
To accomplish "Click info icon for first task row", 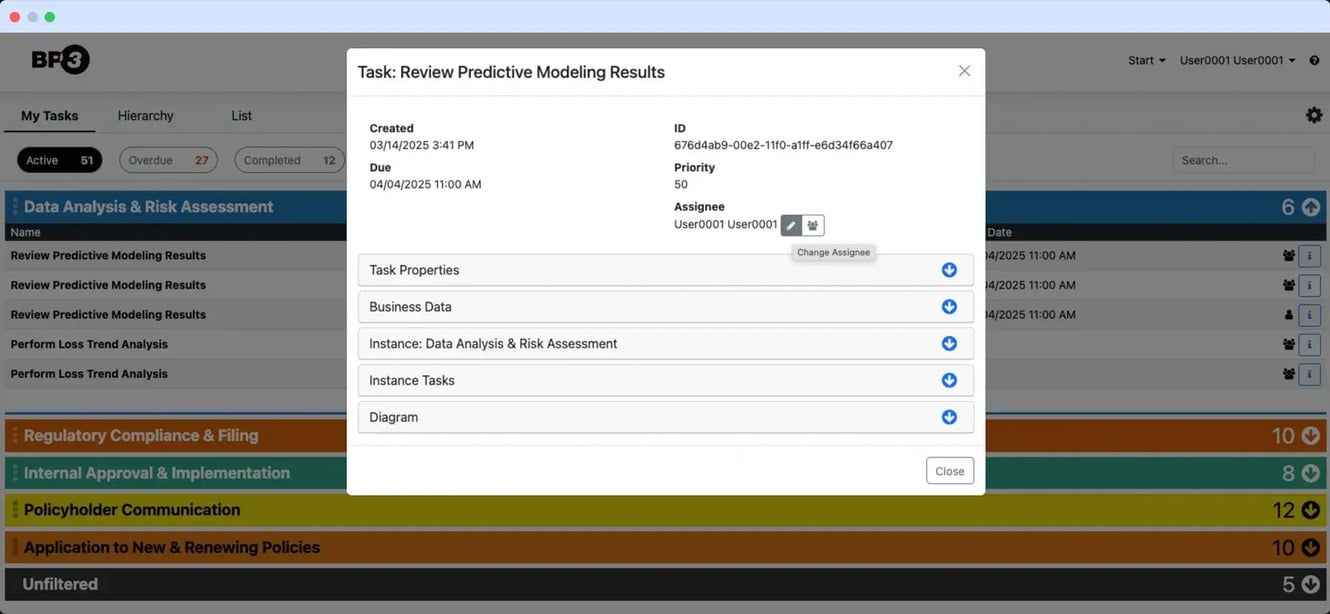I will [1309, 256].
